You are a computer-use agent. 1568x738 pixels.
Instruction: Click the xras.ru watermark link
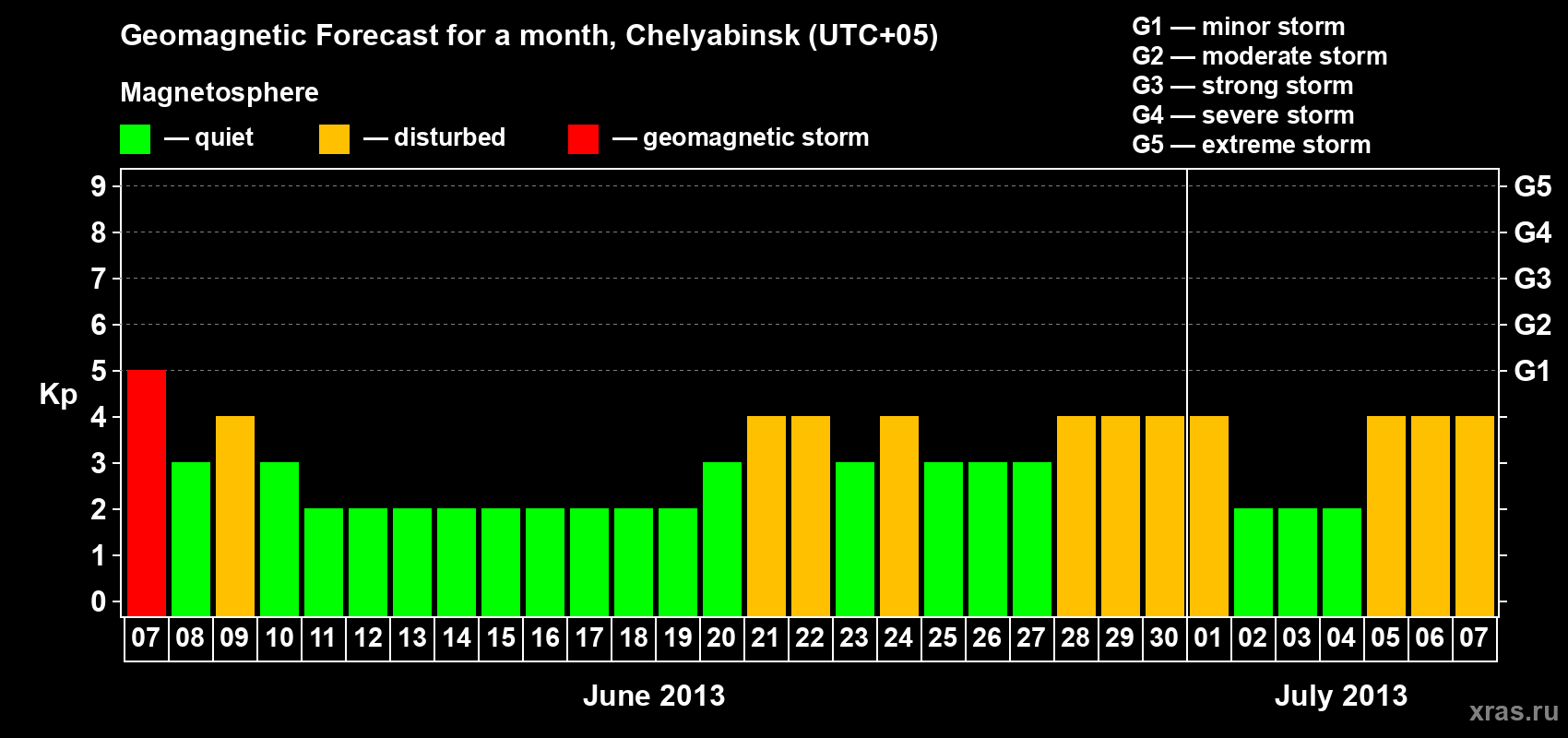click(x=1514, y=710)
